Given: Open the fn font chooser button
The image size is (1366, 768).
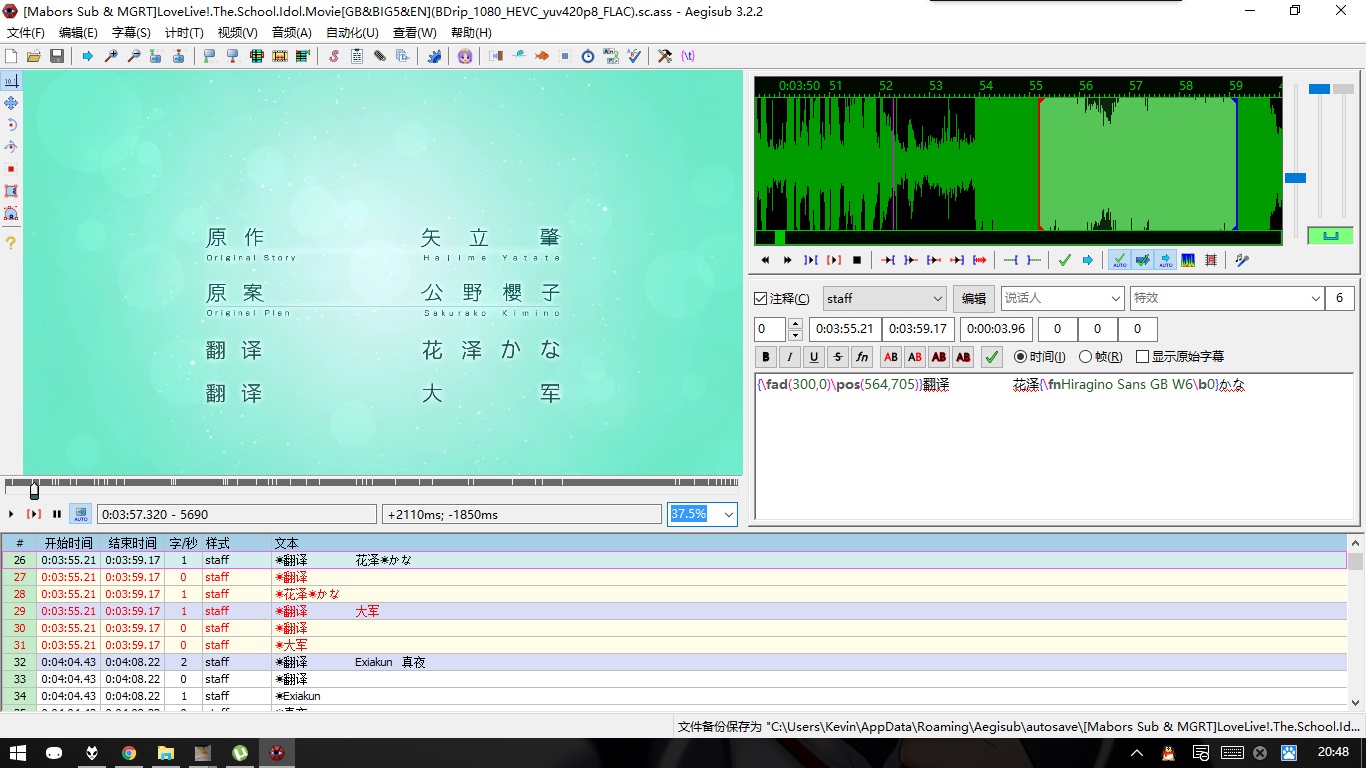Looking at the screenshot, I should pyautogui.click(x=862, y=357).
